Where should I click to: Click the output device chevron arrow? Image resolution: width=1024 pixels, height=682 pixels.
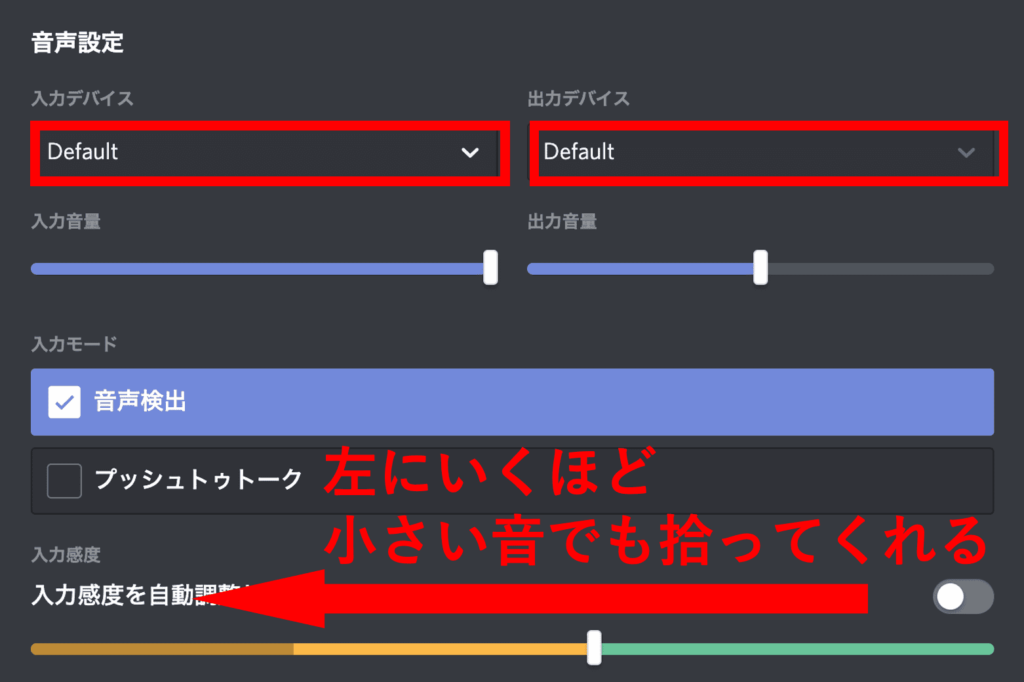point(967,153)
